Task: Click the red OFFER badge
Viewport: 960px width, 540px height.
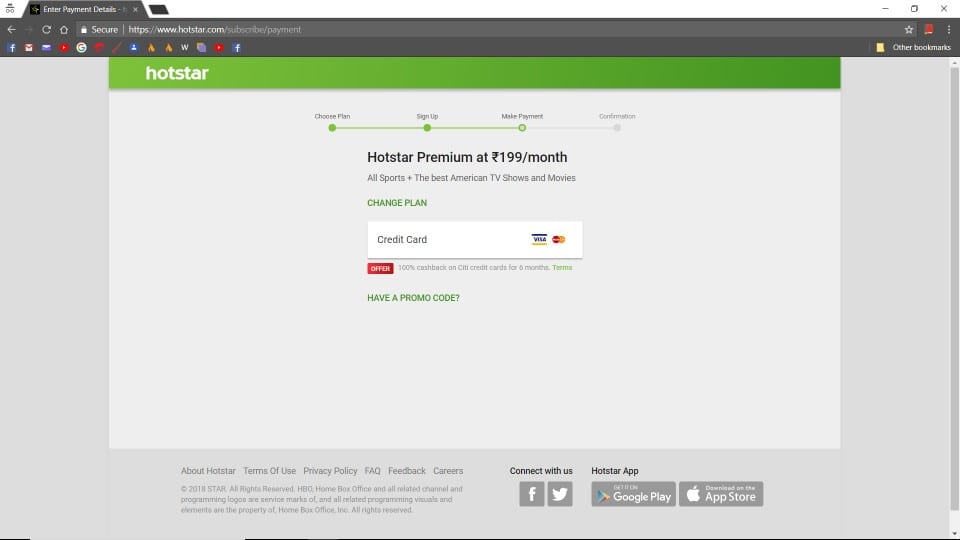Action: (380, 268)
